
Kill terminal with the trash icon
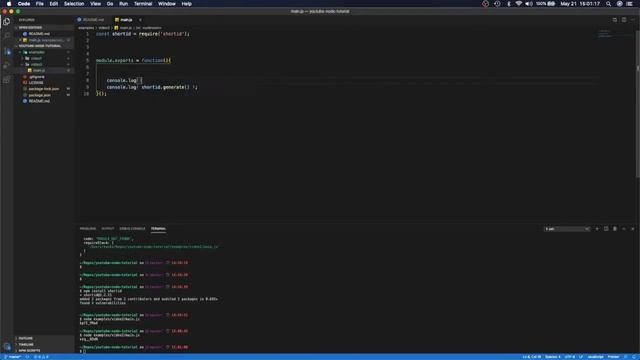tap(615, 229)
